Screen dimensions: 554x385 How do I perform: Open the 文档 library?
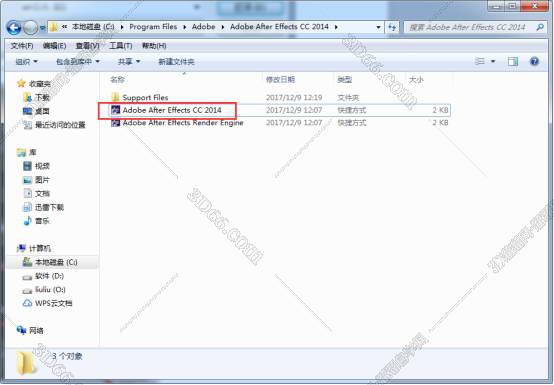click(x=42, y=194)
